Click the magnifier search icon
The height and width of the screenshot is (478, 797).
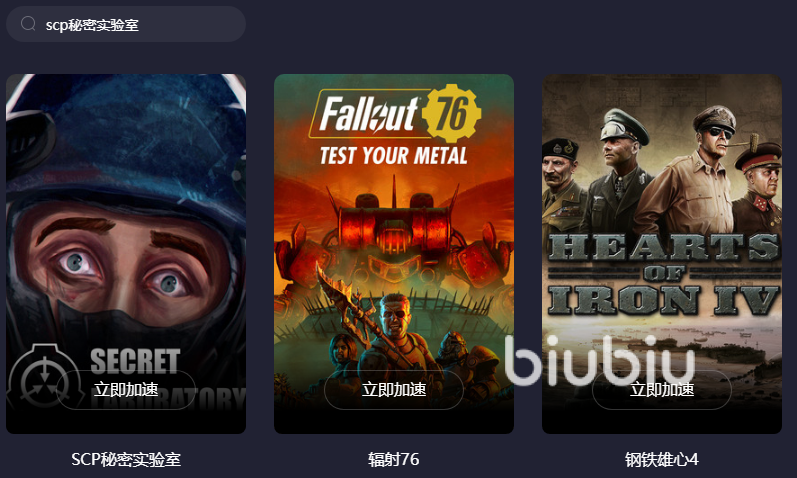[28, 23]
